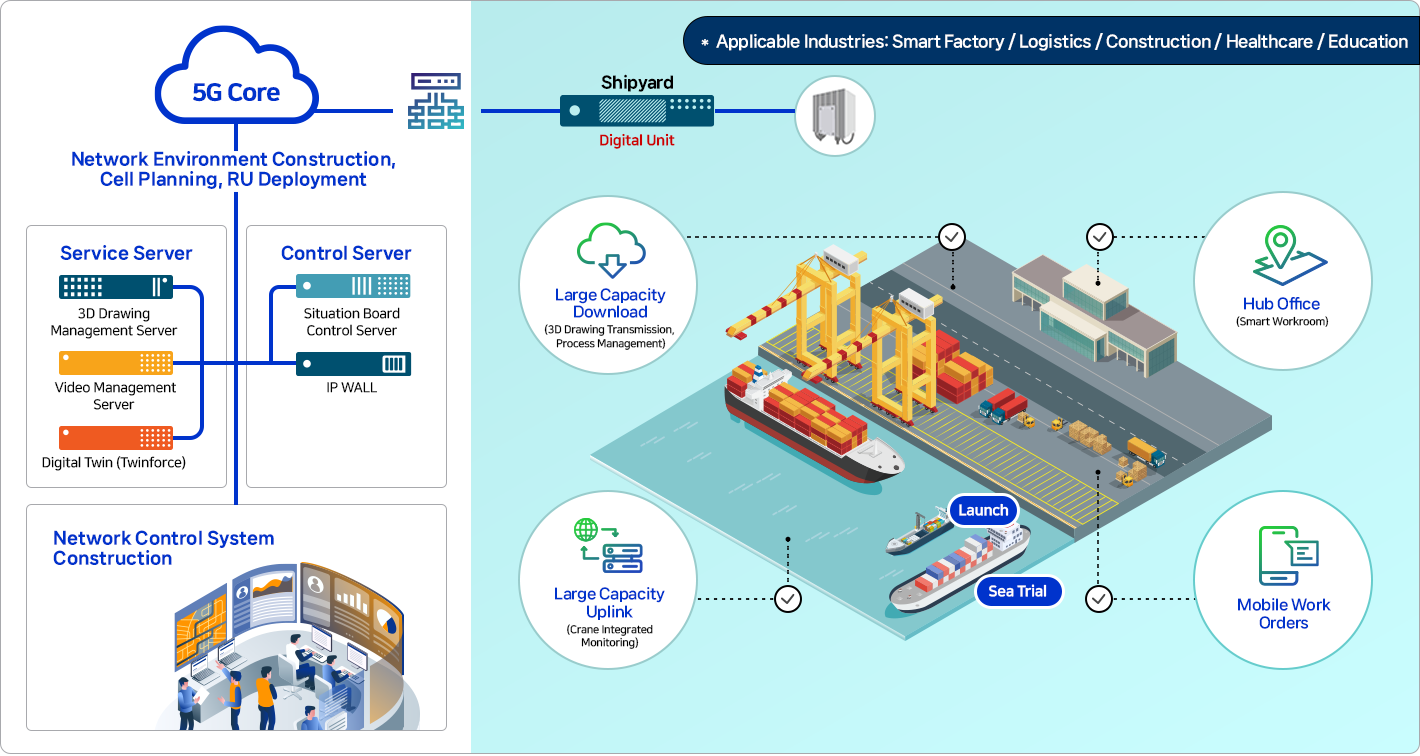Viewport: 1420px width, 756px height.
Task: Select the Situation Board Control Server icon
Action: [x=353, y=287]
